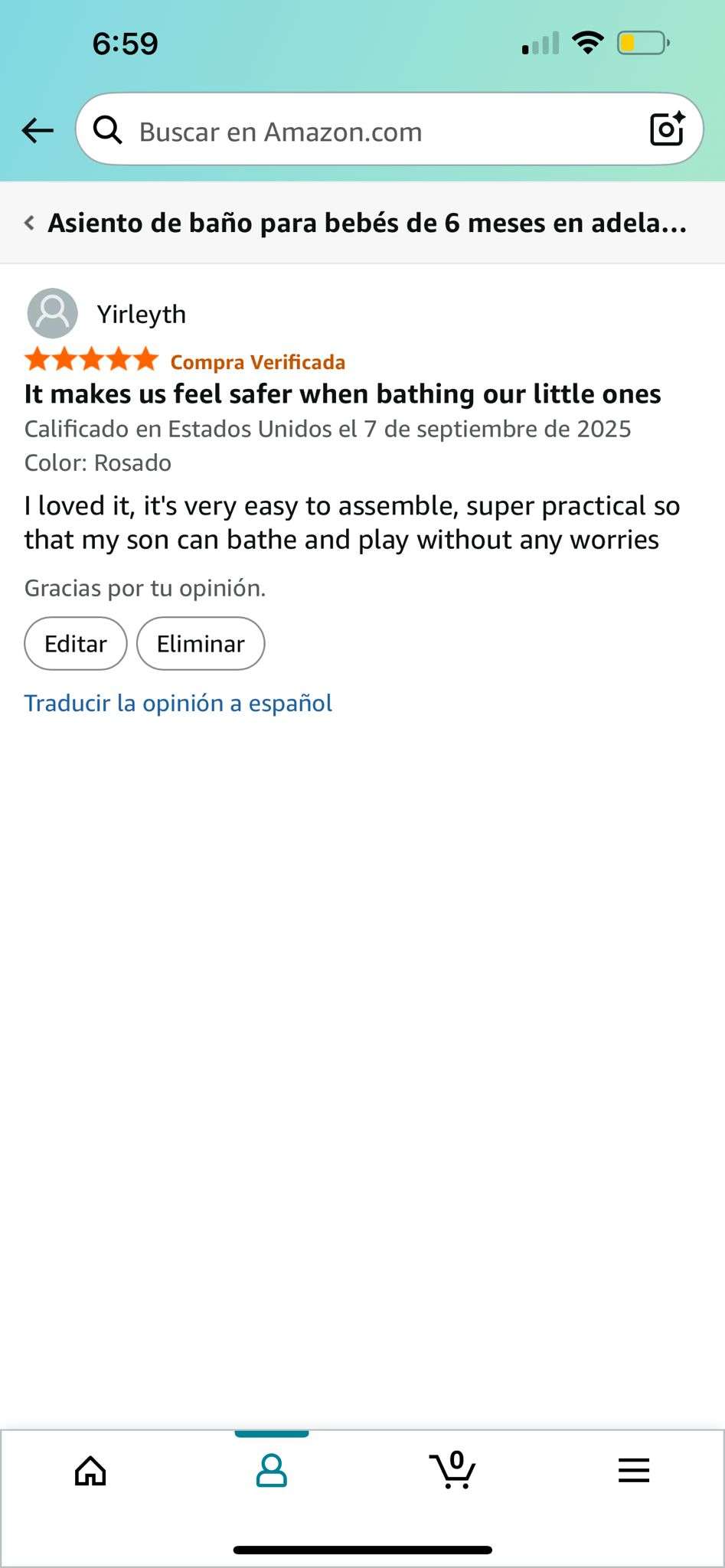Tap the 'Compra Verificada' label
The image size is (725, 1568).
coord(258,361)
